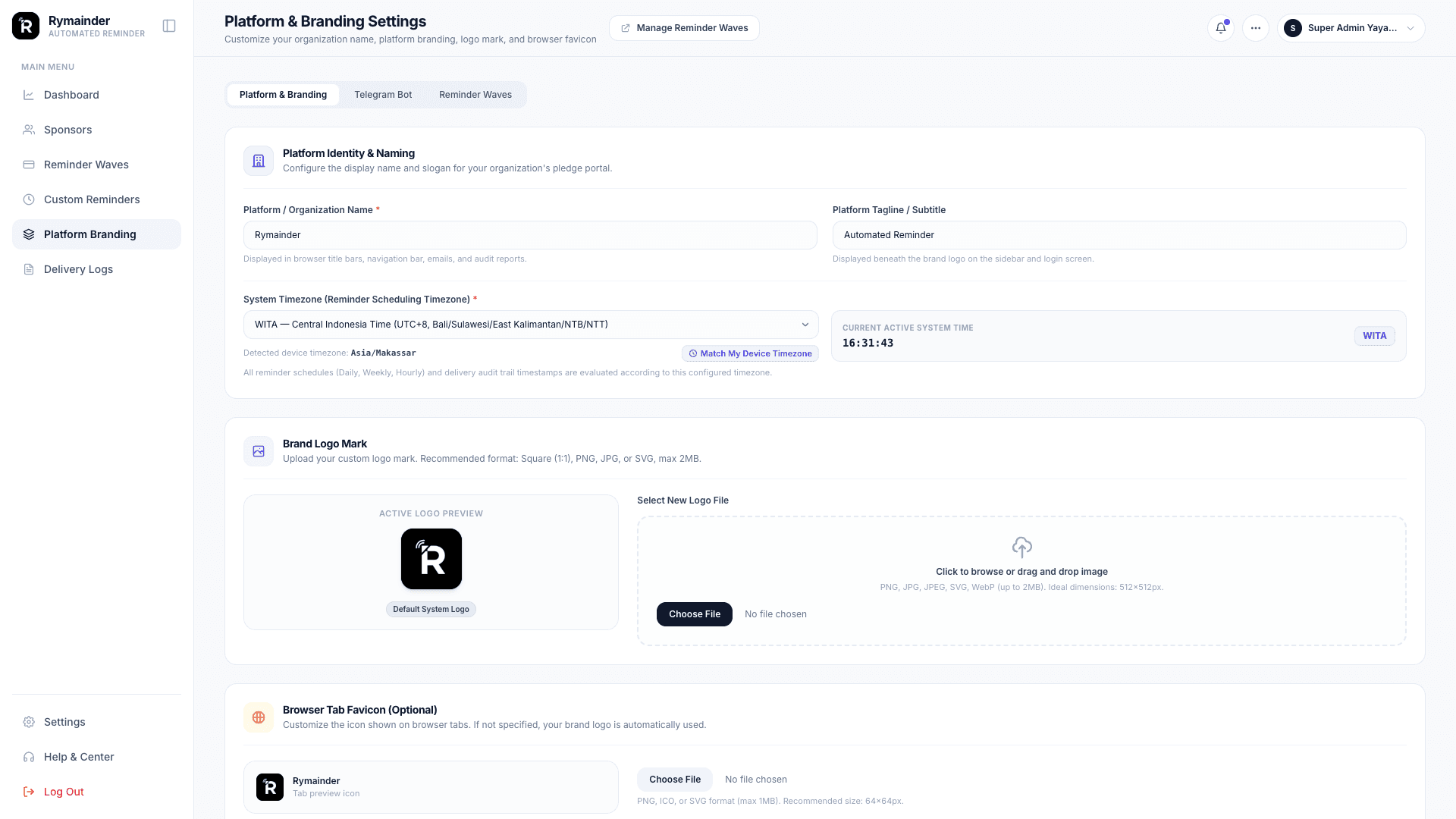
Task: Expand Super Admin account menu
Action: (x=1351, y=28)
